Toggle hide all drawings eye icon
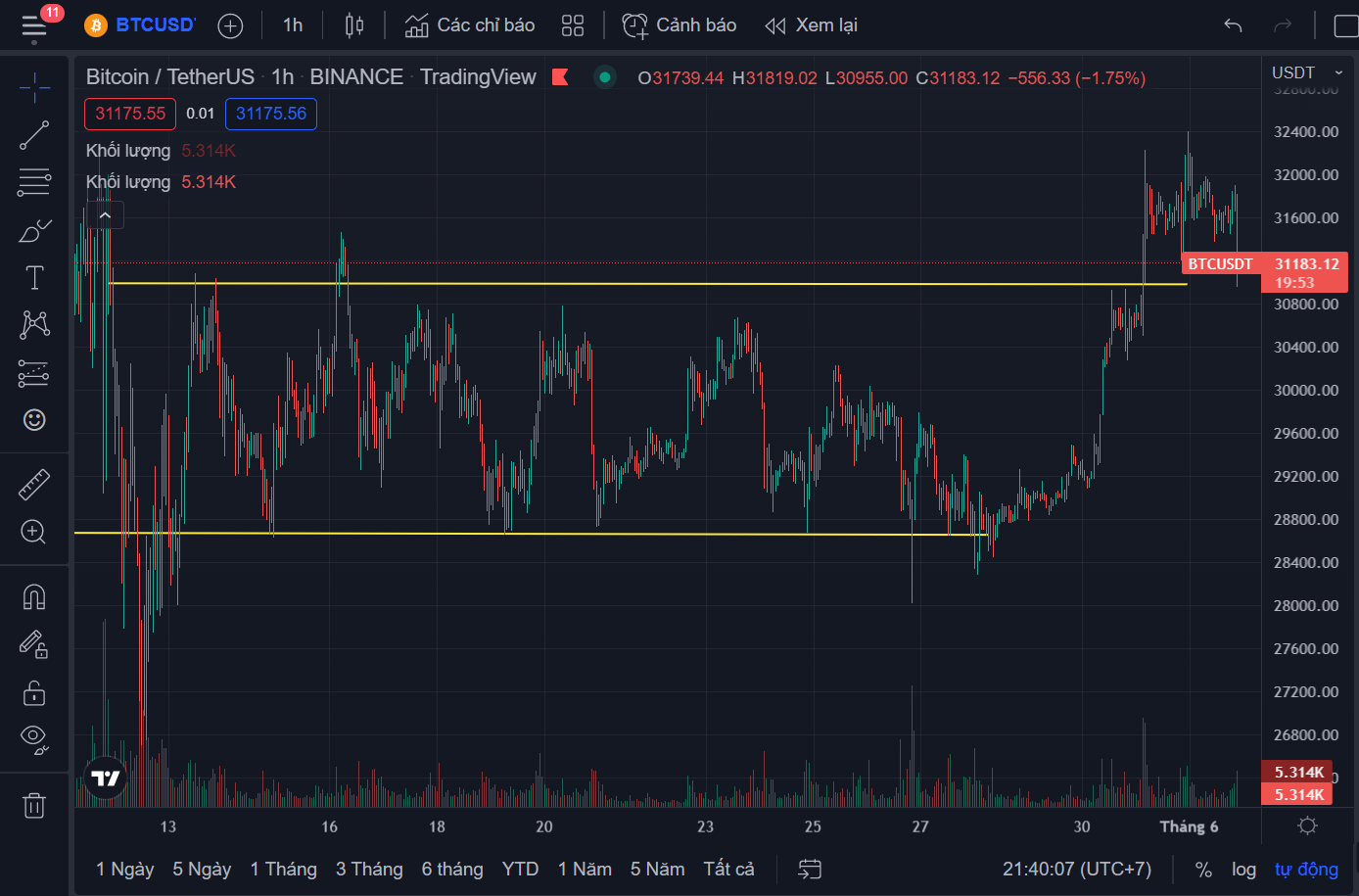Viewport: 1359px width, 896px height. coord(34,739)
